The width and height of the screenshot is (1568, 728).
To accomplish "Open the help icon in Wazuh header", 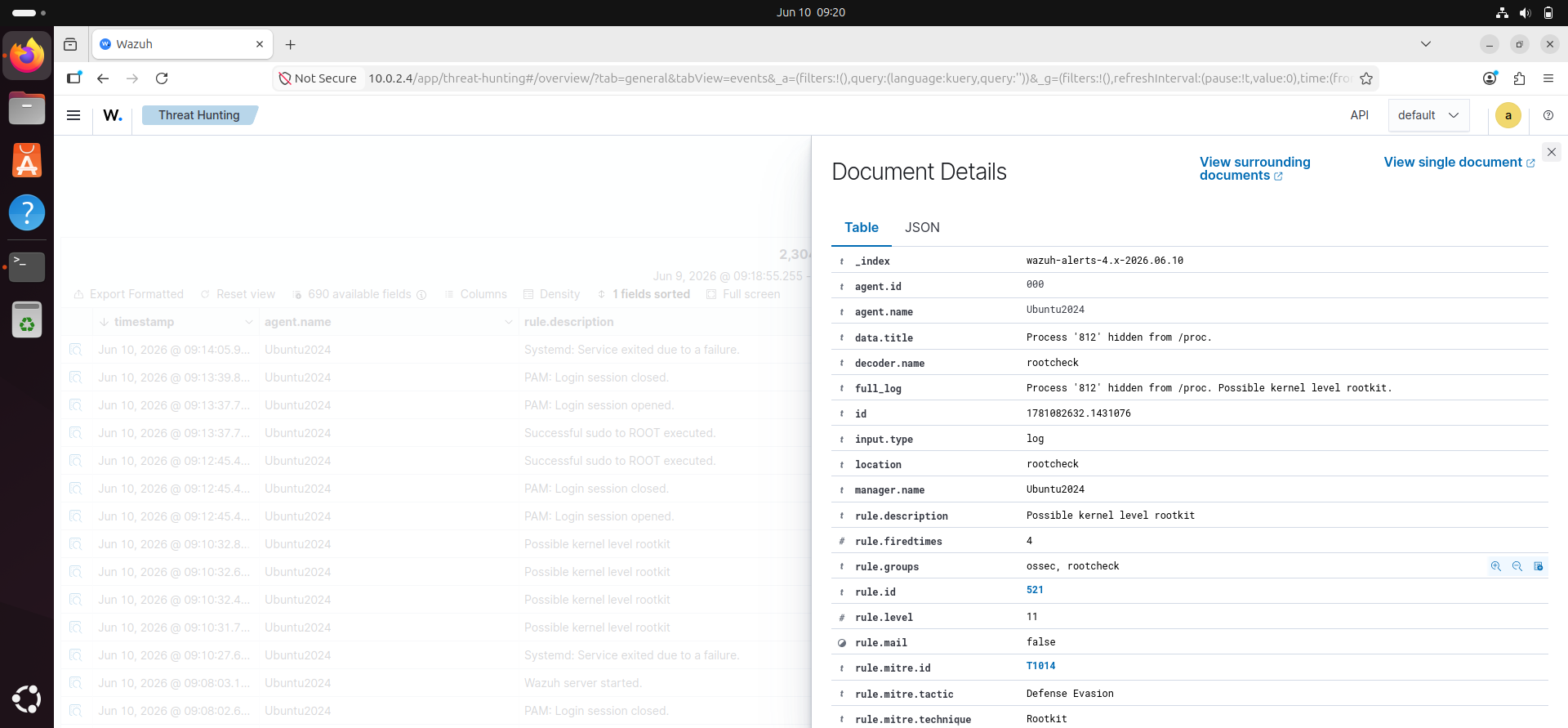I will coord(1548,115).
